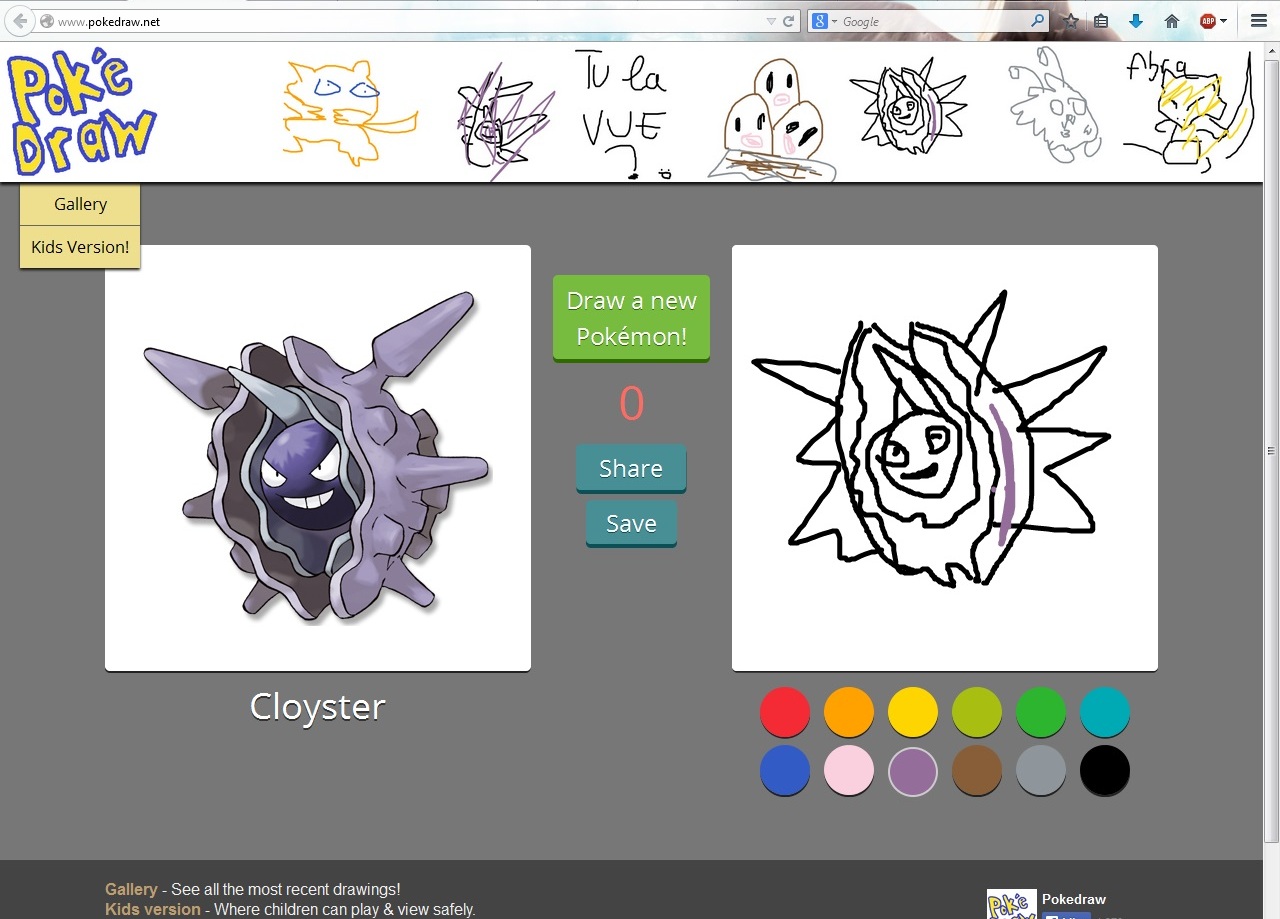Click the Share button
This screenshot has width=1280, height=919.
pyautogui.click(x=631, y=469)
